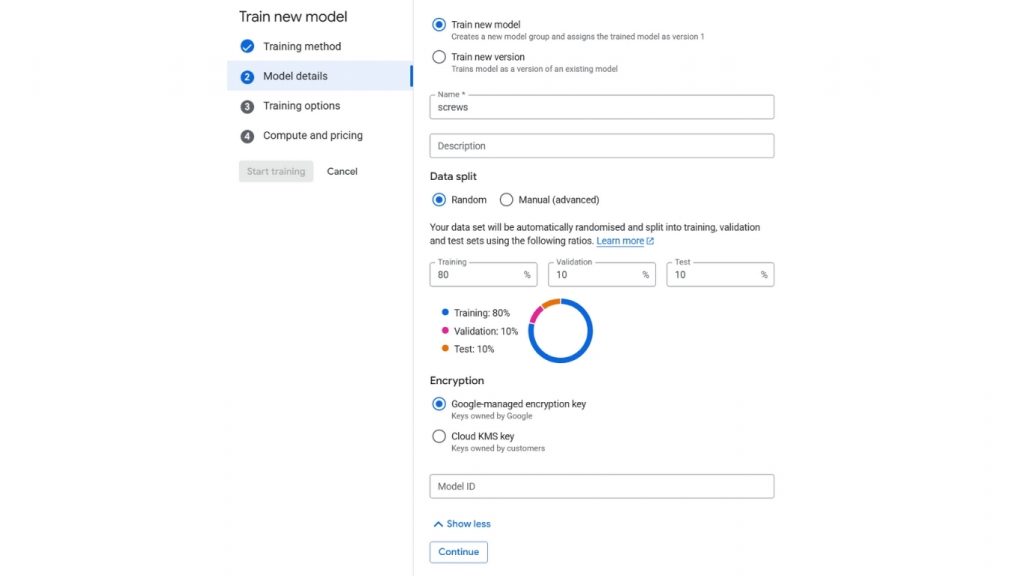Click the Description input field
Screen dimensions: 1024x576
(x=601, y=146)
